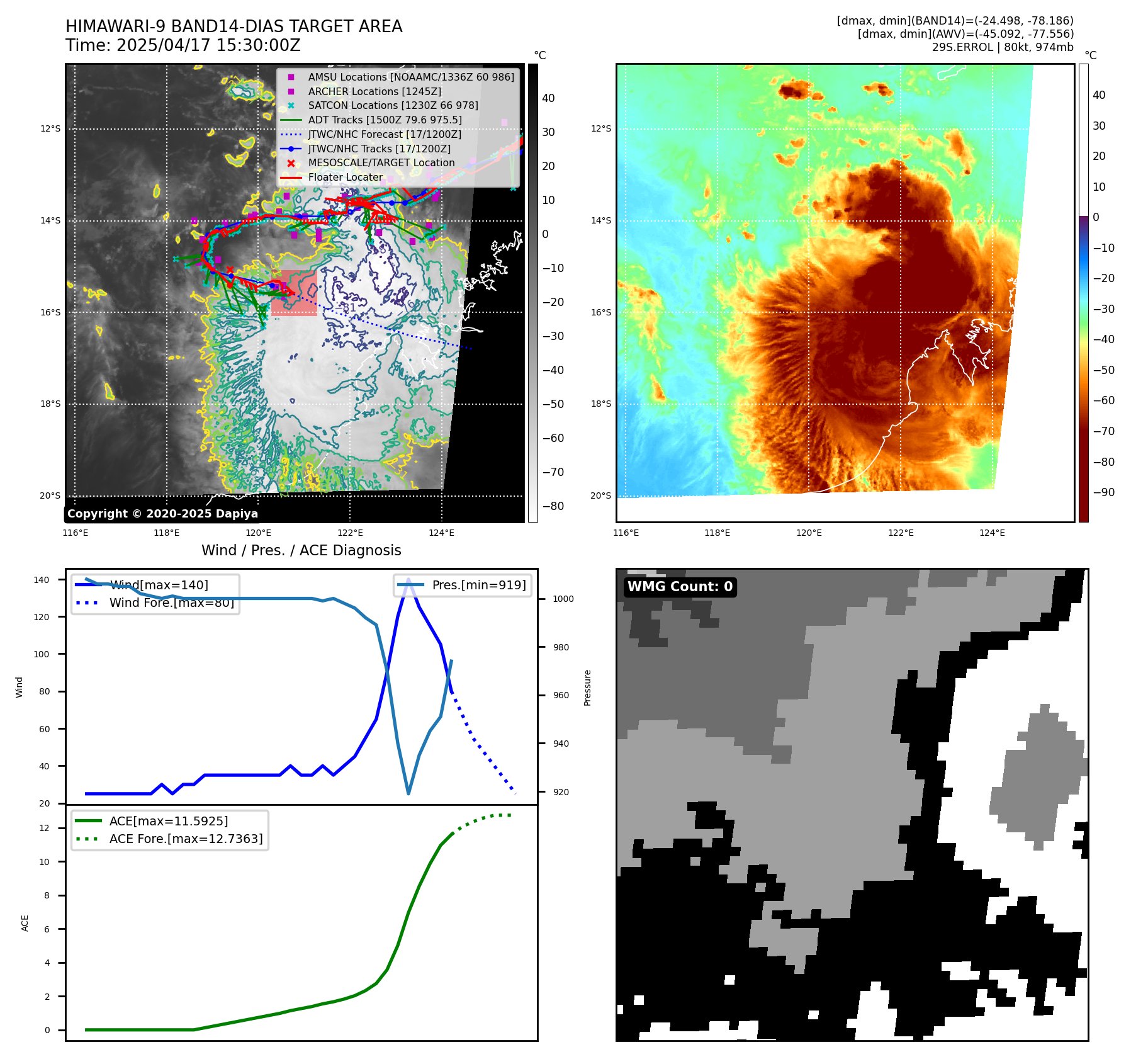Click the rainbow temperature colorbar beside right map
The height and width of the screenshot is (1064, 1131).
click(1083, 293)
